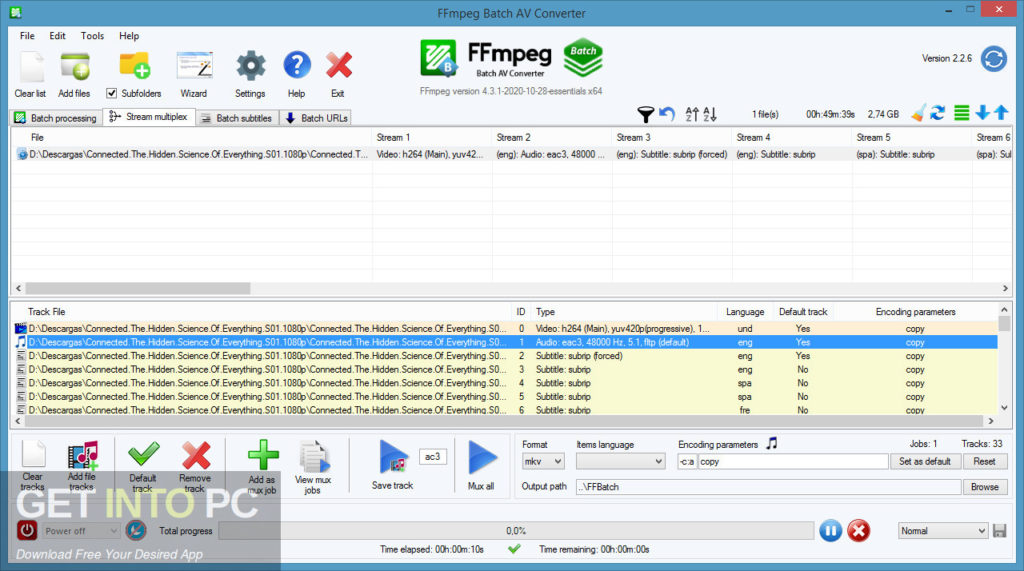The height and width of the screenshot is (571, 1024).
Task: Open the Format mkv dropdown
Action: pos(543,461)
